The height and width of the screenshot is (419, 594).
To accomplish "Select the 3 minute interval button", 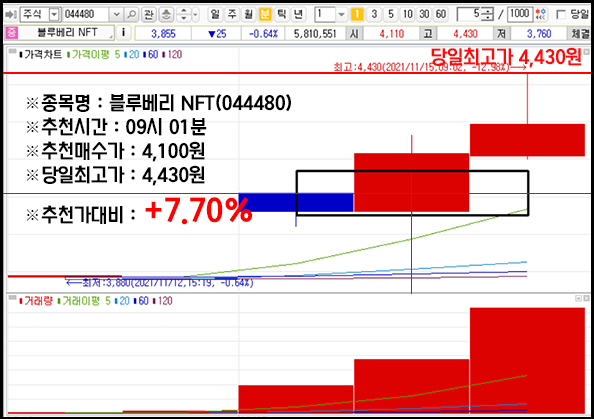I will tap(374, 15).
